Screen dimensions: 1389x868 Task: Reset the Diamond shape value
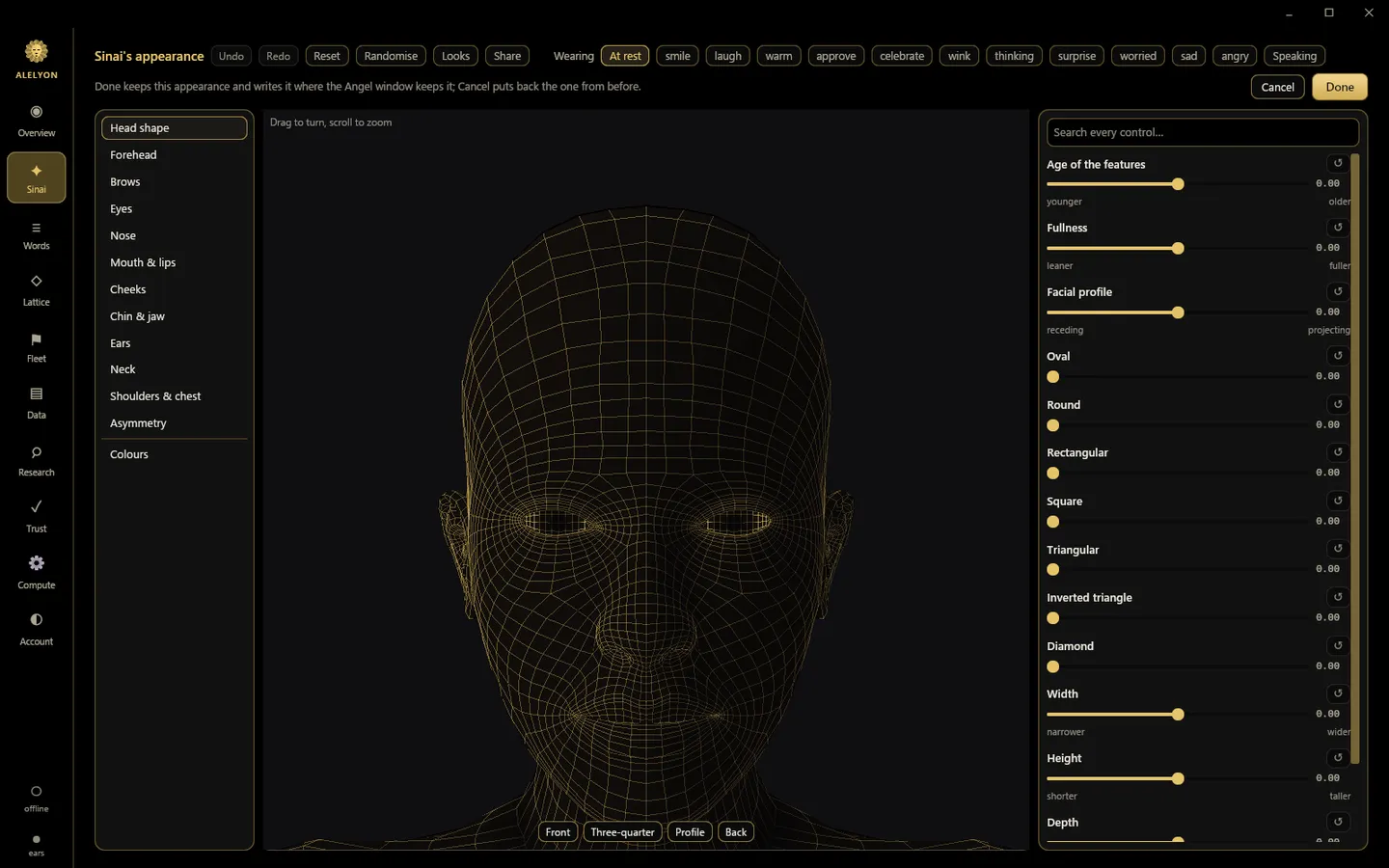[1337, 645]
